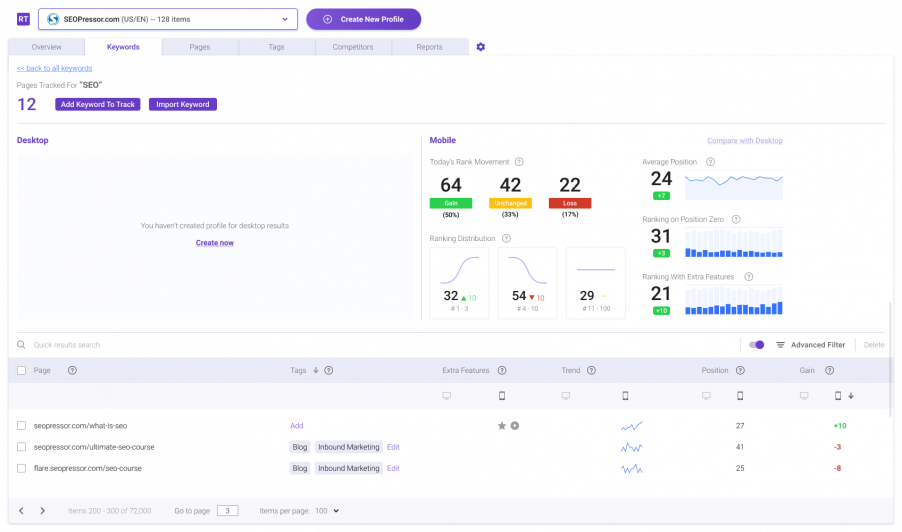
Task: Open help icon beside Page column
Action: 72,370
